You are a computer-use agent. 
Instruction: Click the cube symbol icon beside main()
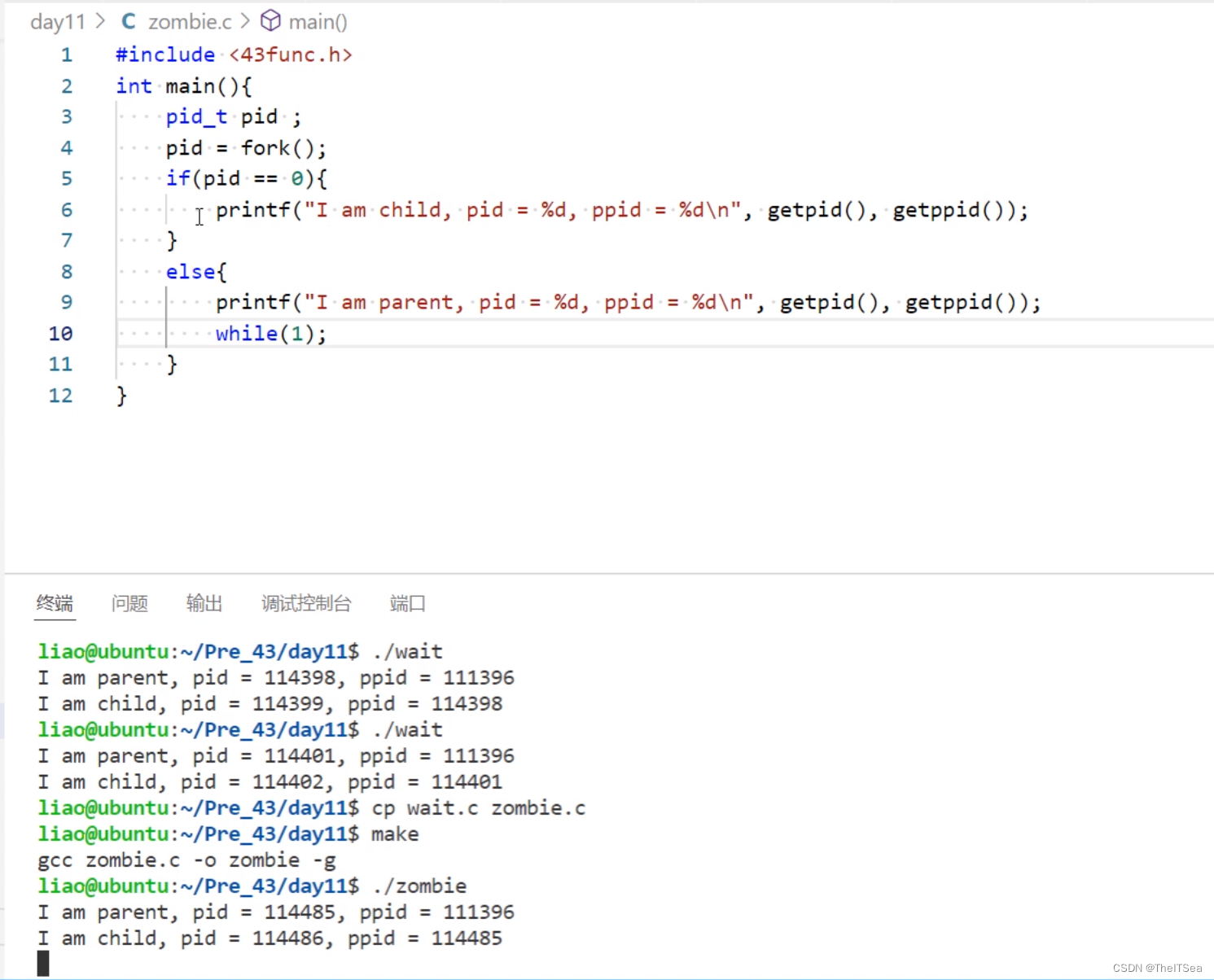270,21
